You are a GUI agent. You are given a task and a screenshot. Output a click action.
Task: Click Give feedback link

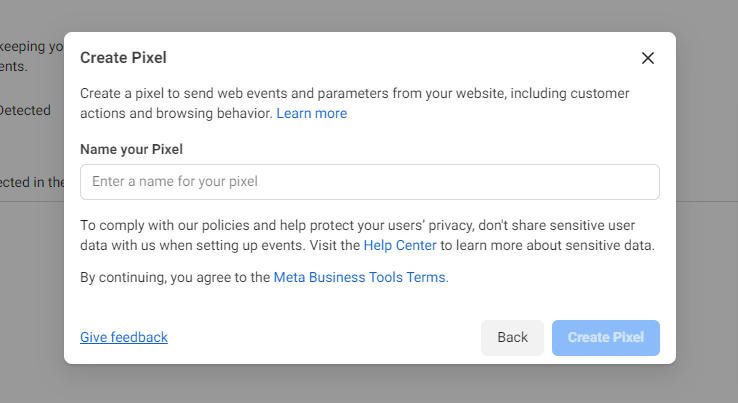click(124, 337)
